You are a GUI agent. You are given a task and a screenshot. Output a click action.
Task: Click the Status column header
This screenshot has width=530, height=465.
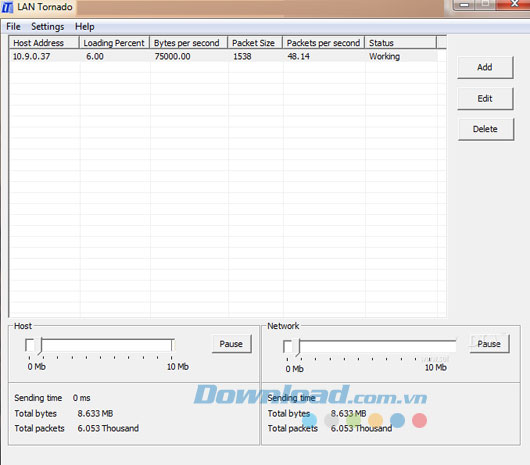401,43
